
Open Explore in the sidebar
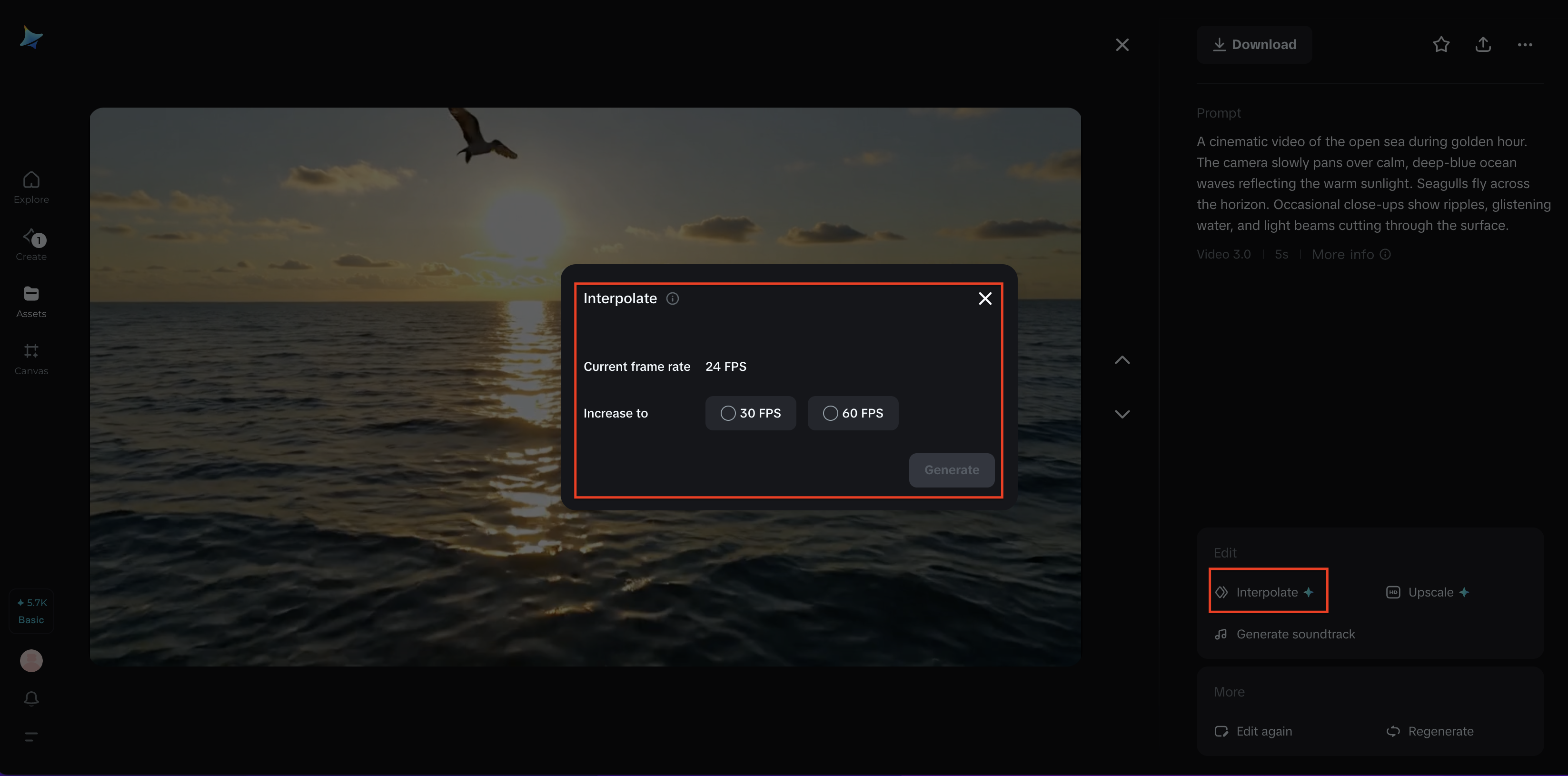point(31,187)
